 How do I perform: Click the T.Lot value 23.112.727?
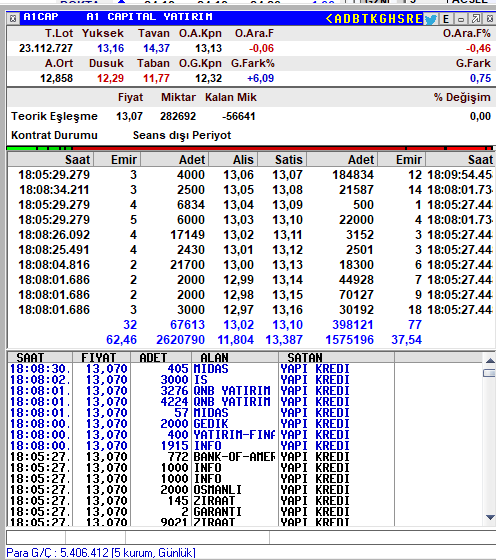coord(46,48)
